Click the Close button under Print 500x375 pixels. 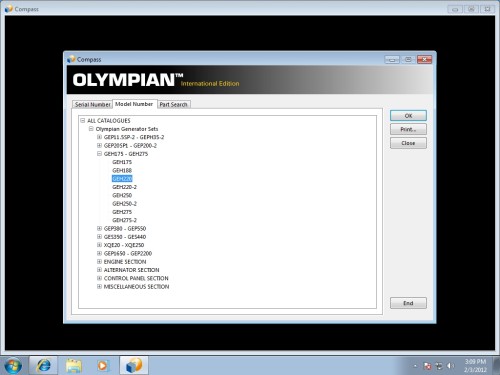(x=408, y=143)
